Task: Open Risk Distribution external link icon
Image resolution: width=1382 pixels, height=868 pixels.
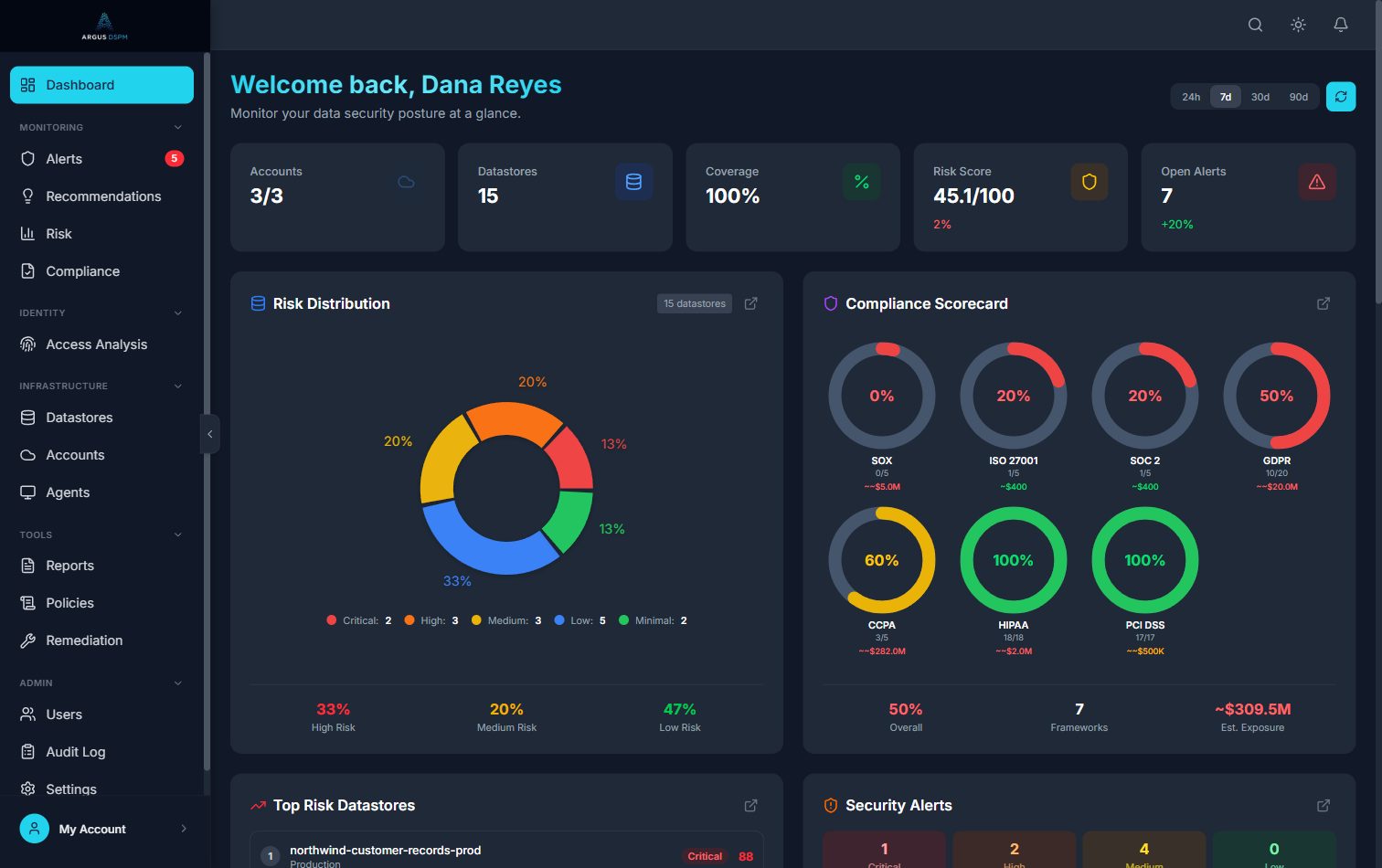Action: pos(750,303)
